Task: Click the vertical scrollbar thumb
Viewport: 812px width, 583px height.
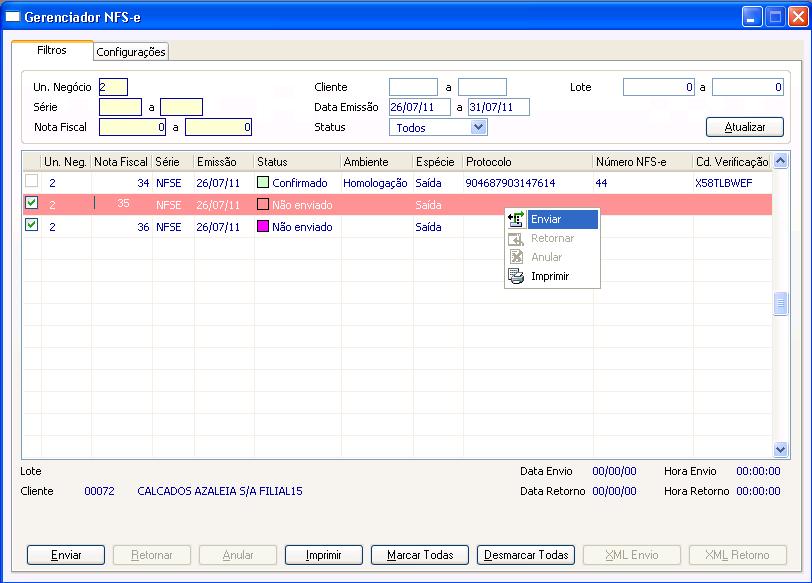Action: [780, 303]
